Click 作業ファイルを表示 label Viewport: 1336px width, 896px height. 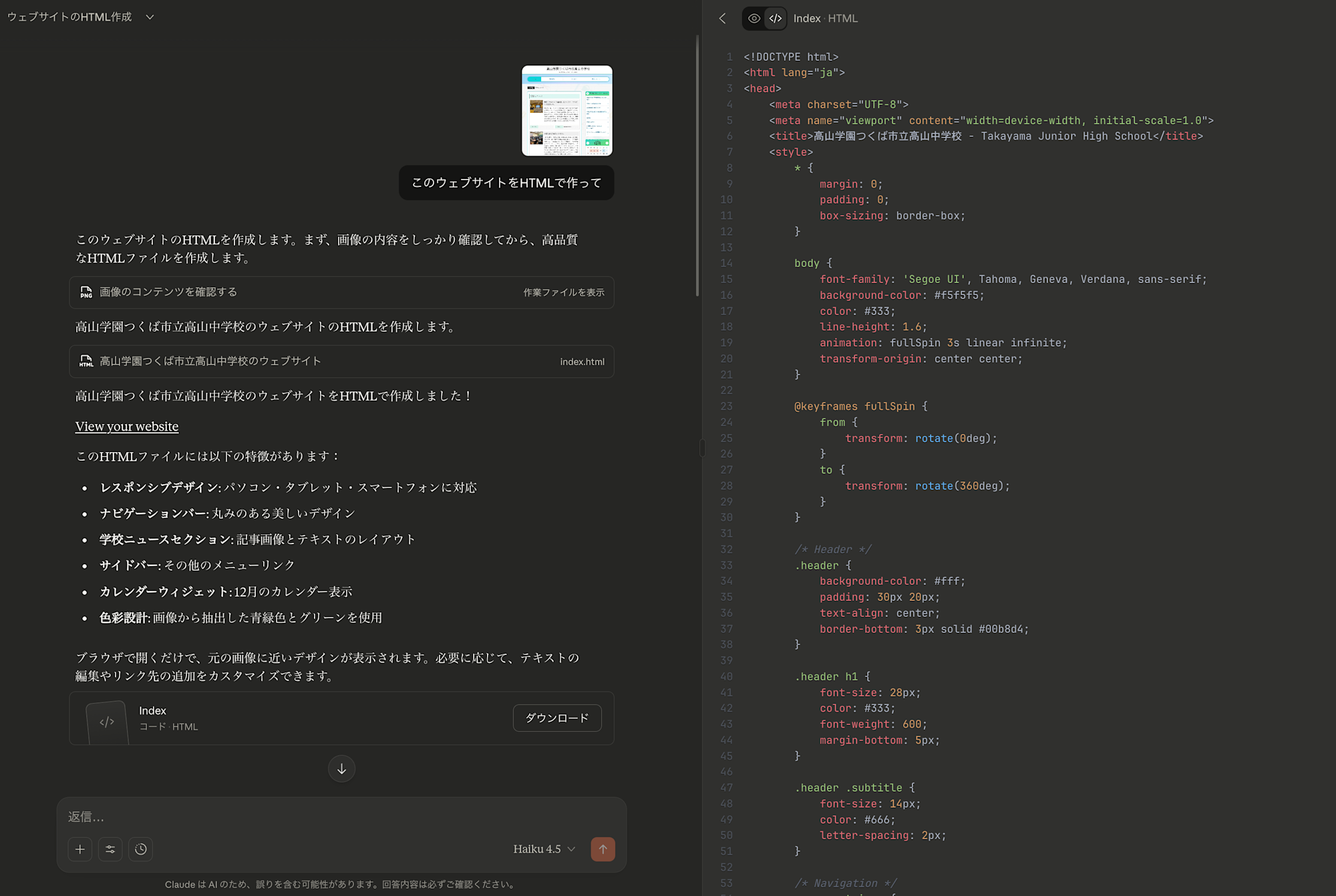click(x=563, y=292)
